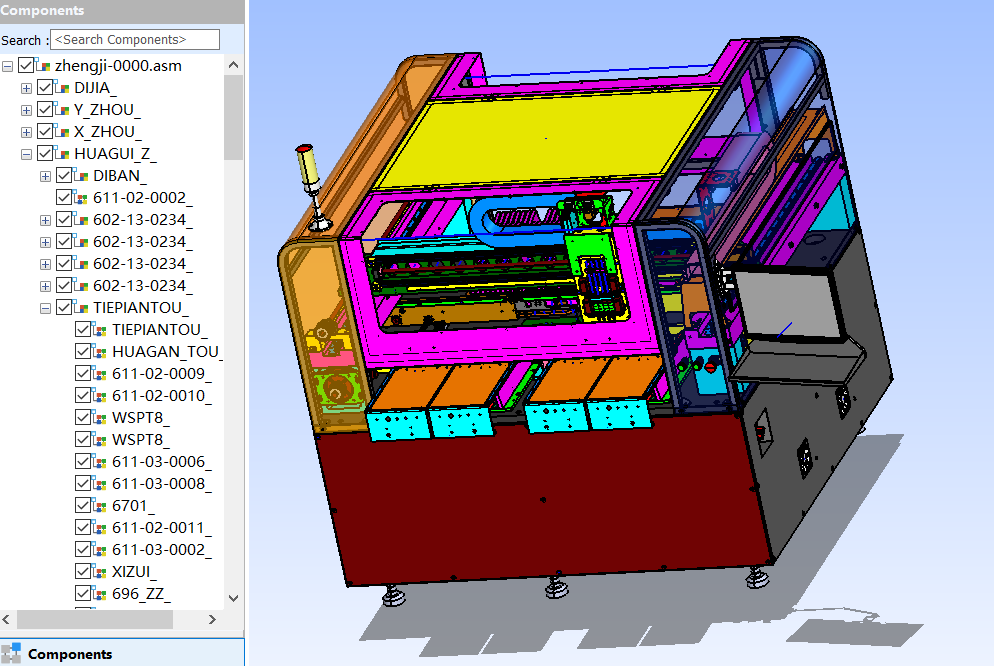Expand the DIJIA_ tree node
This screenshot has height=666, width=994.
(x=27, y=88)
